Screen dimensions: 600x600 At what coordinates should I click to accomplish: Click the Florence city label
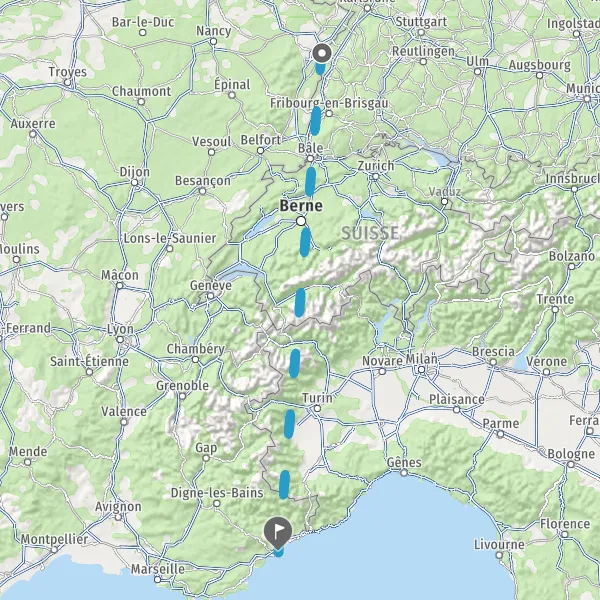[x=565, y=524]
